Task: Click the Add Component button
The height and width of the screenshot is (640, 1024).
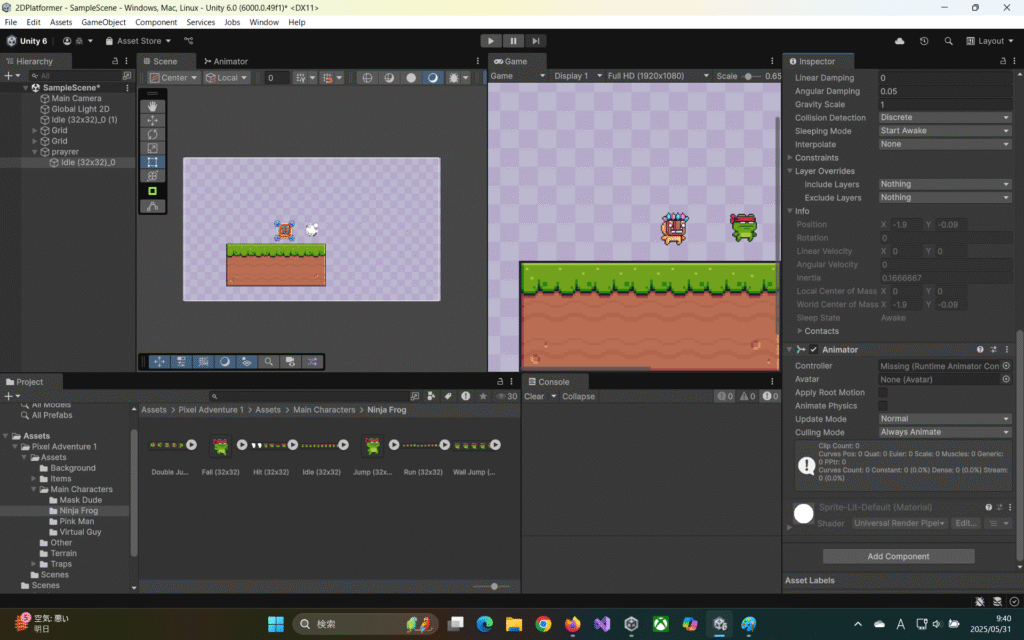Action: (x=899, y=556)
